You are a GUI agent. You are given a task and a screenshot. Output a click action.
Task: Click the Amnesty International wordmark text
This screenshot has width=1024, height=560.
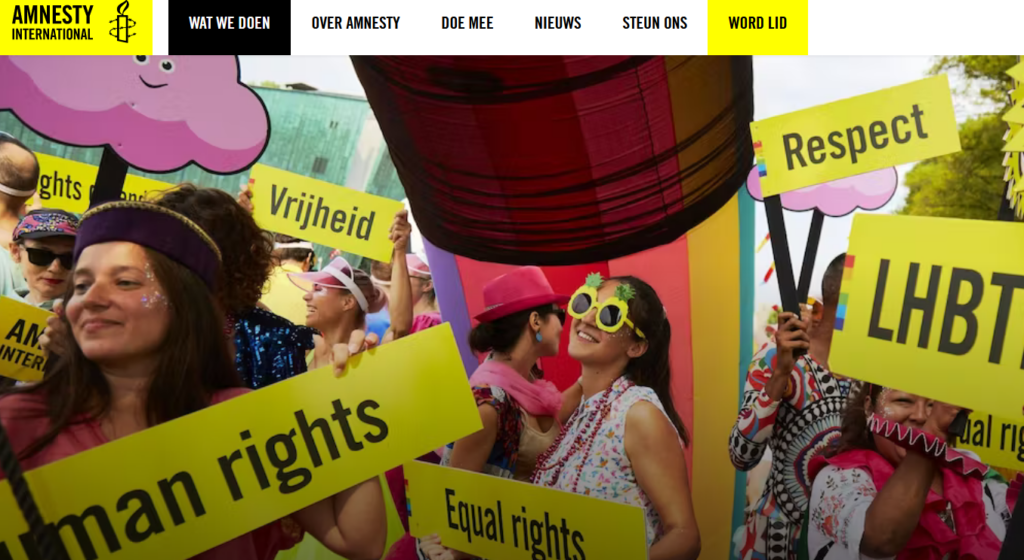52,23
